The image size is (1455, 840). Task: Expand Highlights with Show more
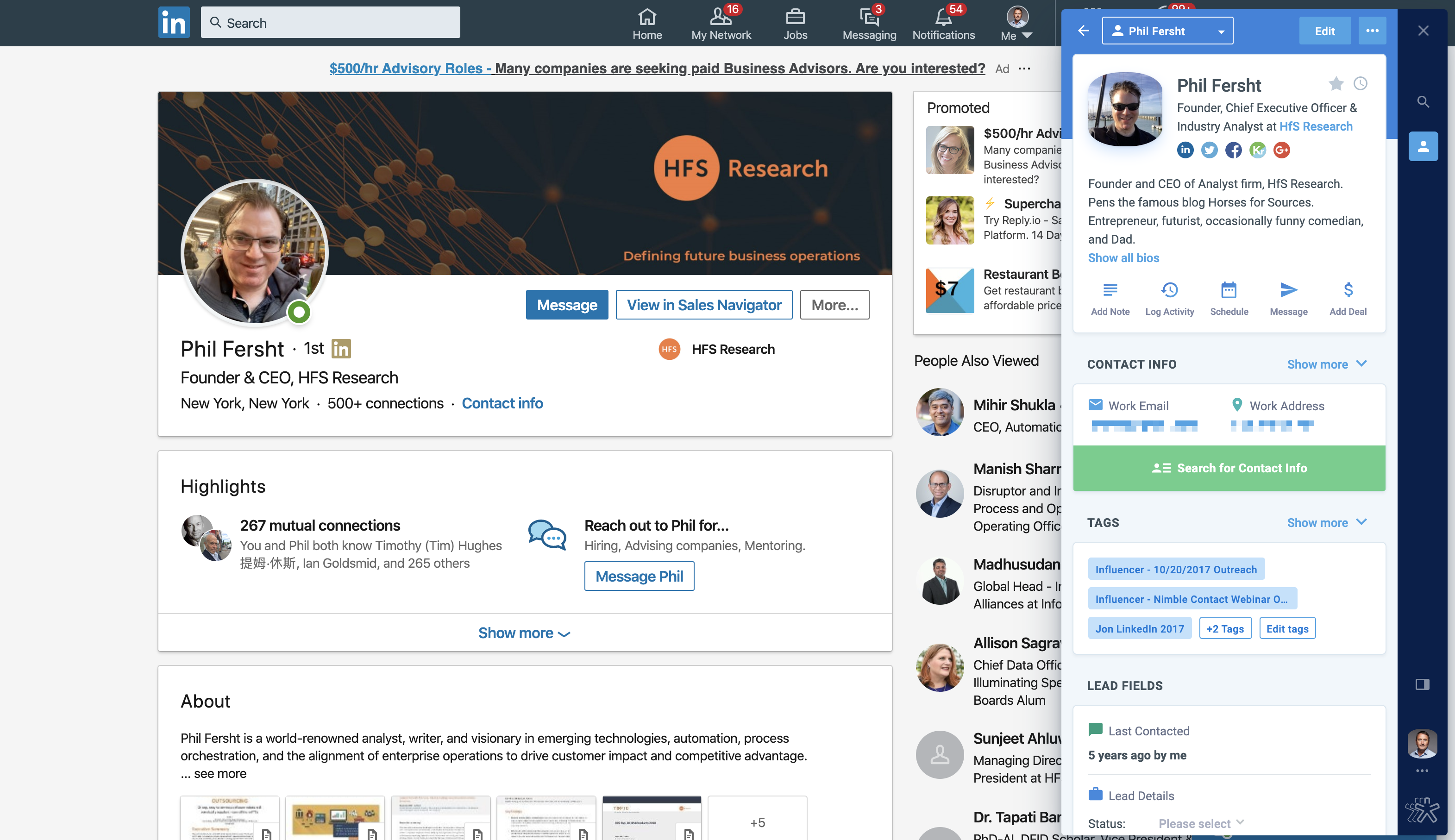(x=524, y=633)
